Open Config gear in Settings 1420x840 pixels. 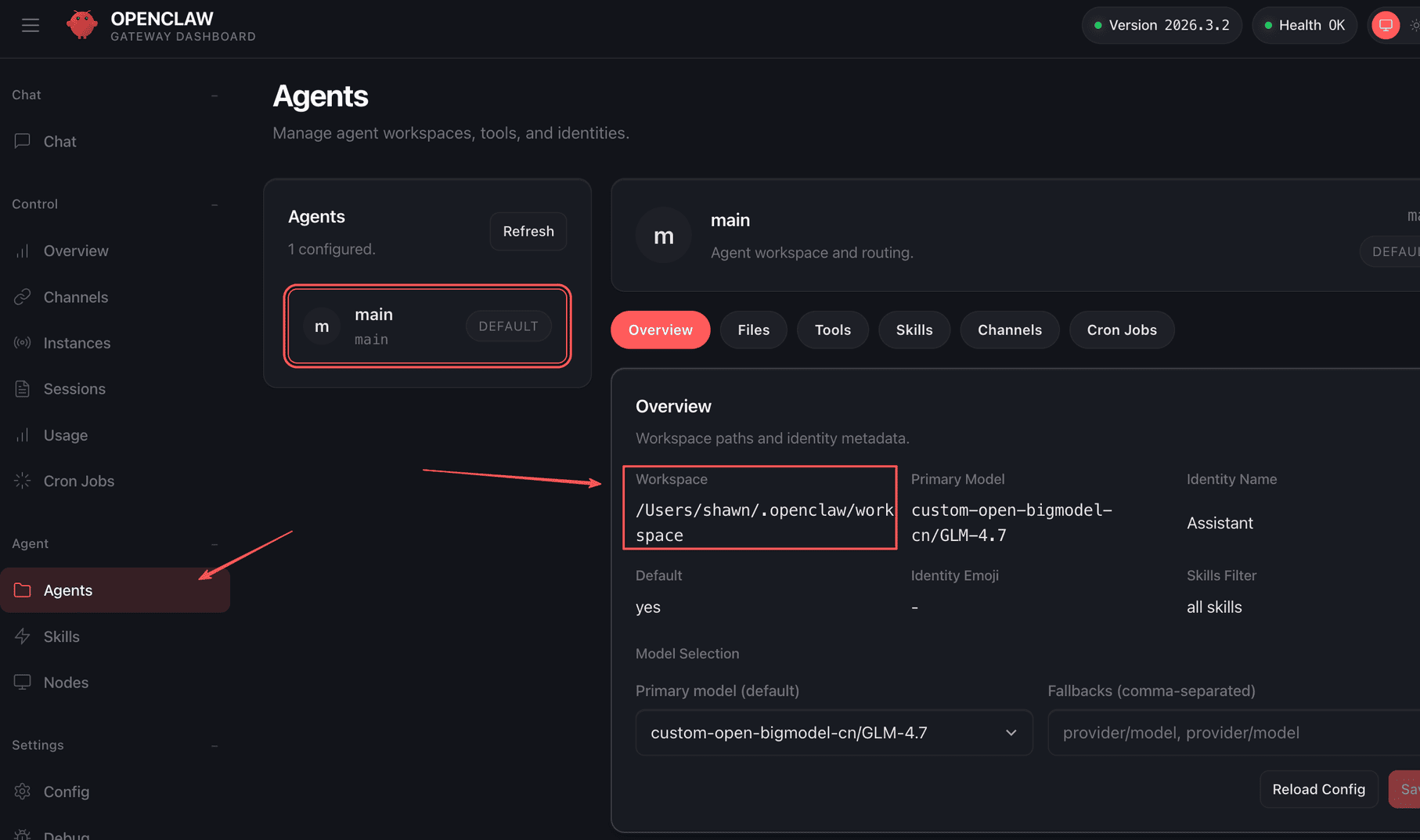23,791
